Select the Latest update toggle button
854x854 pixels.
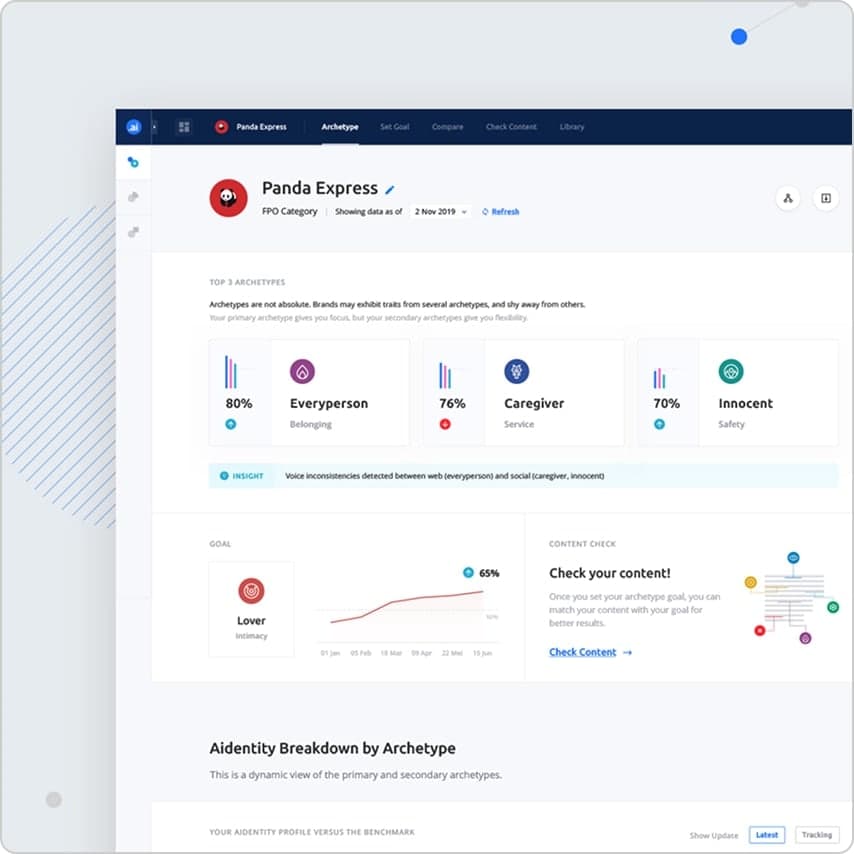point(767,835)
